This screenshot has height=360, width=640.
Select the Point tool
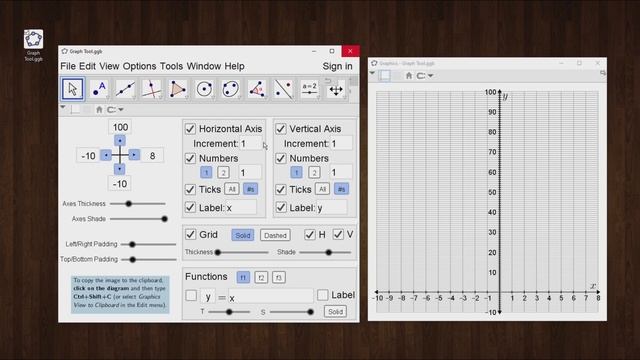(x=99, y=89)
